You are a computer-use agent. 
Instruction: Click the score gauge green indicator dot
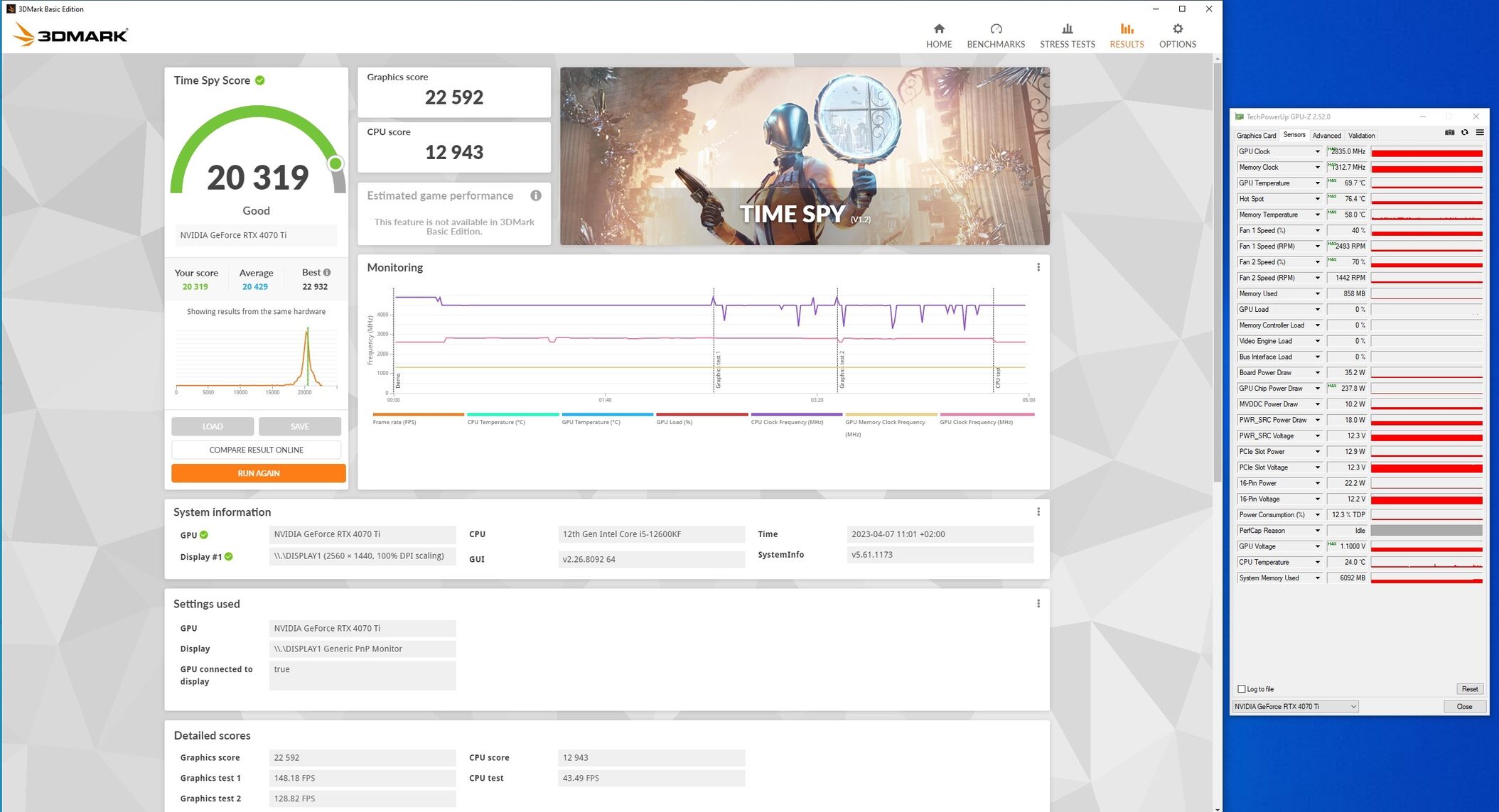335,163
